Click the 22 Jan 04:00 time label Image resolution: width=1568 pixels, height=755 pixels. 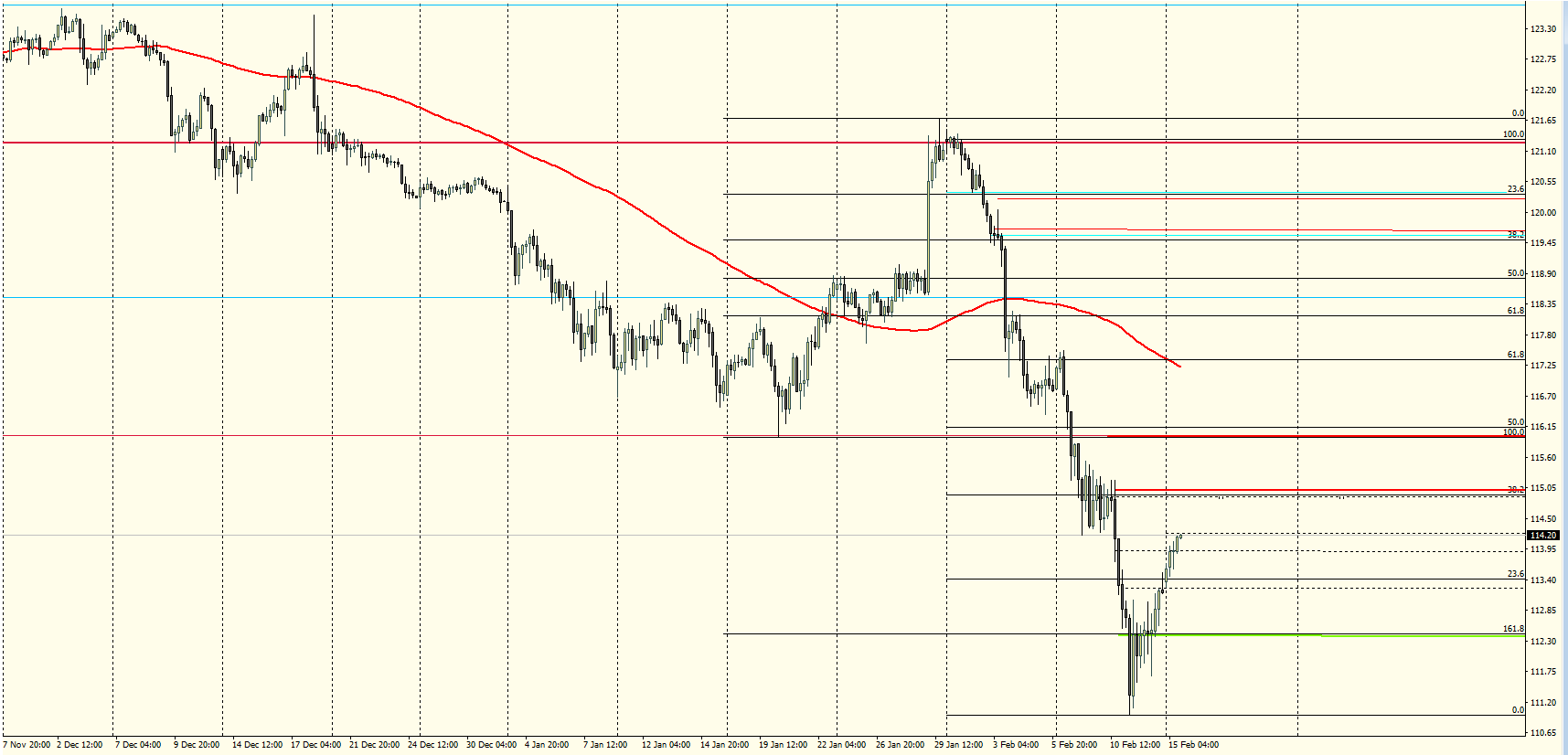[x=841, y=745]
